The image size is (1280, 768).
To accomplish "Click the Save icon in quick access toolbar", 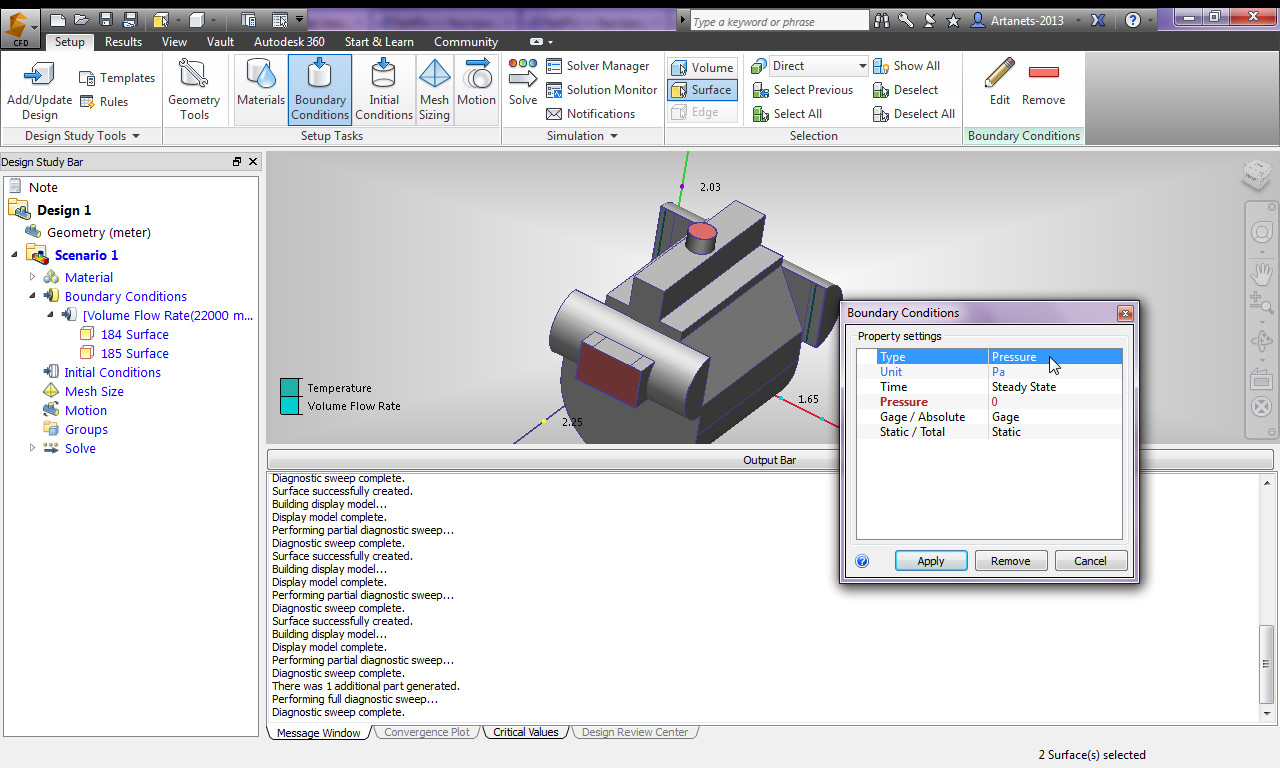I will 106,19.
